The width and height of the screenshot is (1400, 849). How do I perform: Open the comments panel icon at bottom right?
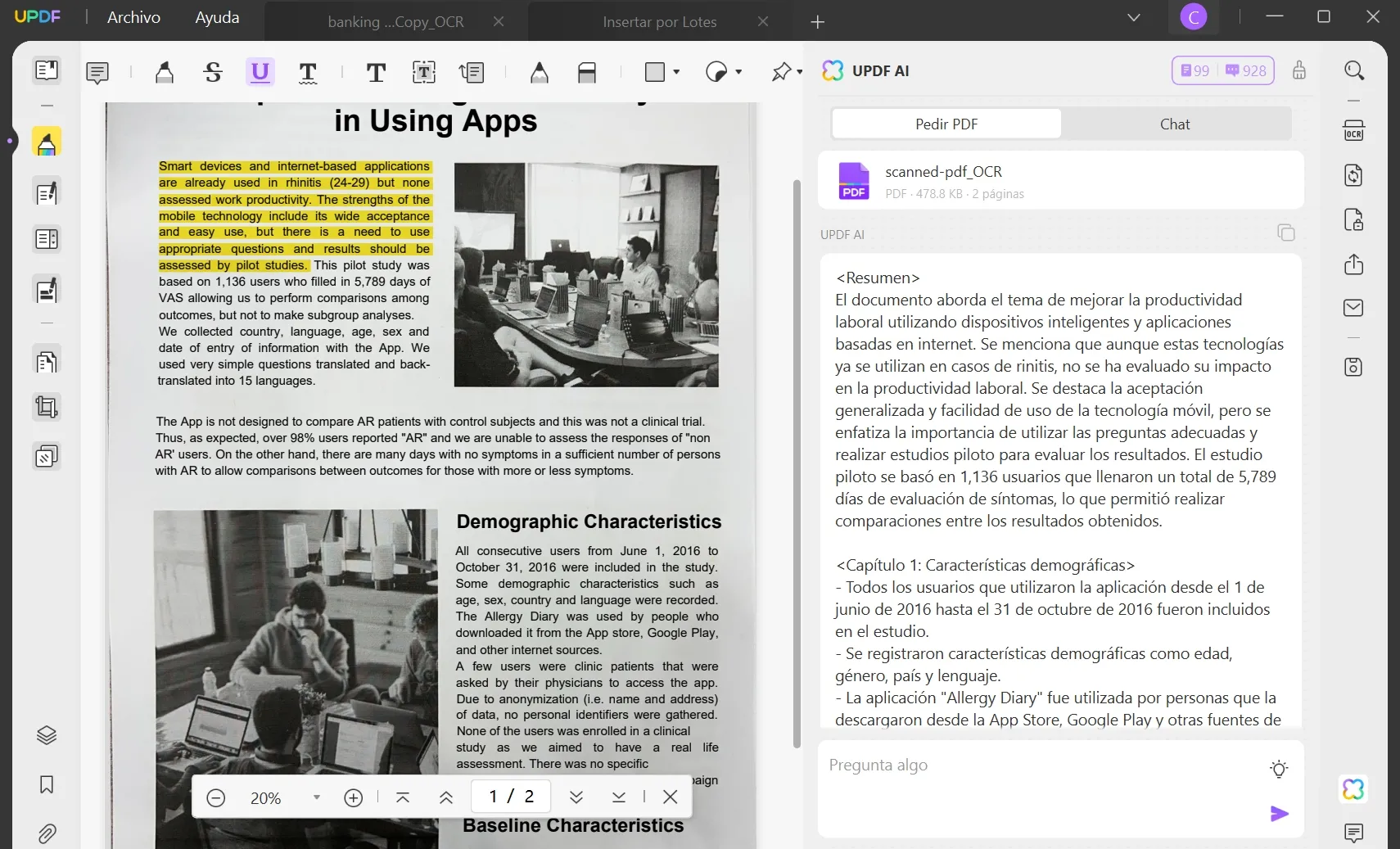1354,833
